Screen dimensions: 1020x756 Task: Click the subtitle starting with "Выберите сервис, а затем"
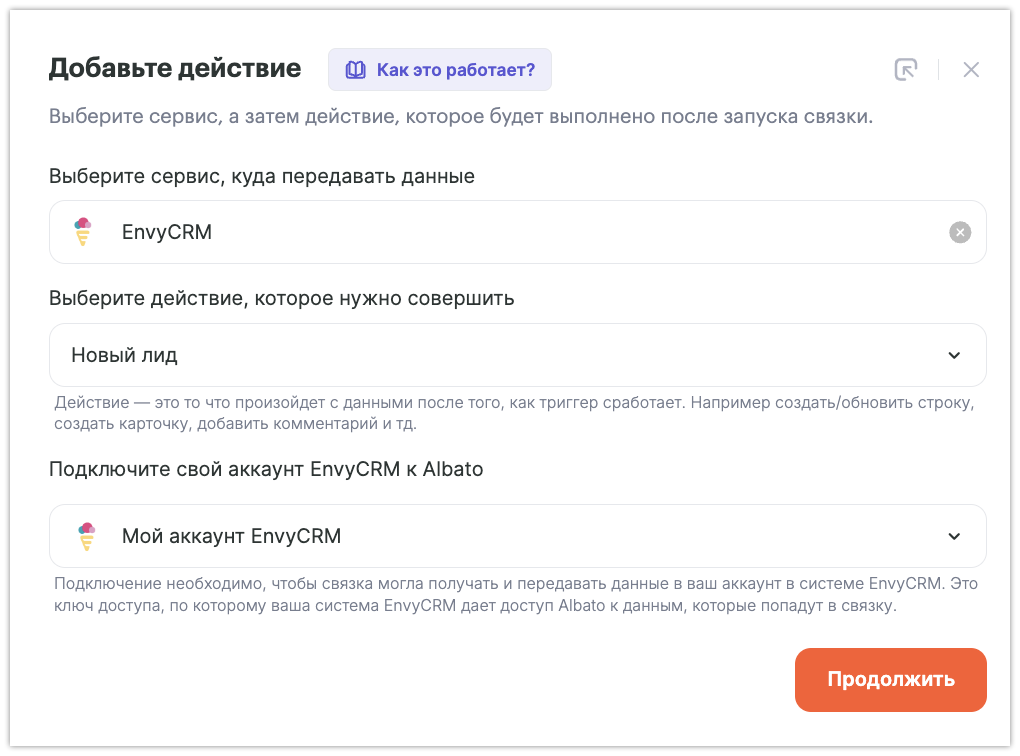click(x=461, y=116)
